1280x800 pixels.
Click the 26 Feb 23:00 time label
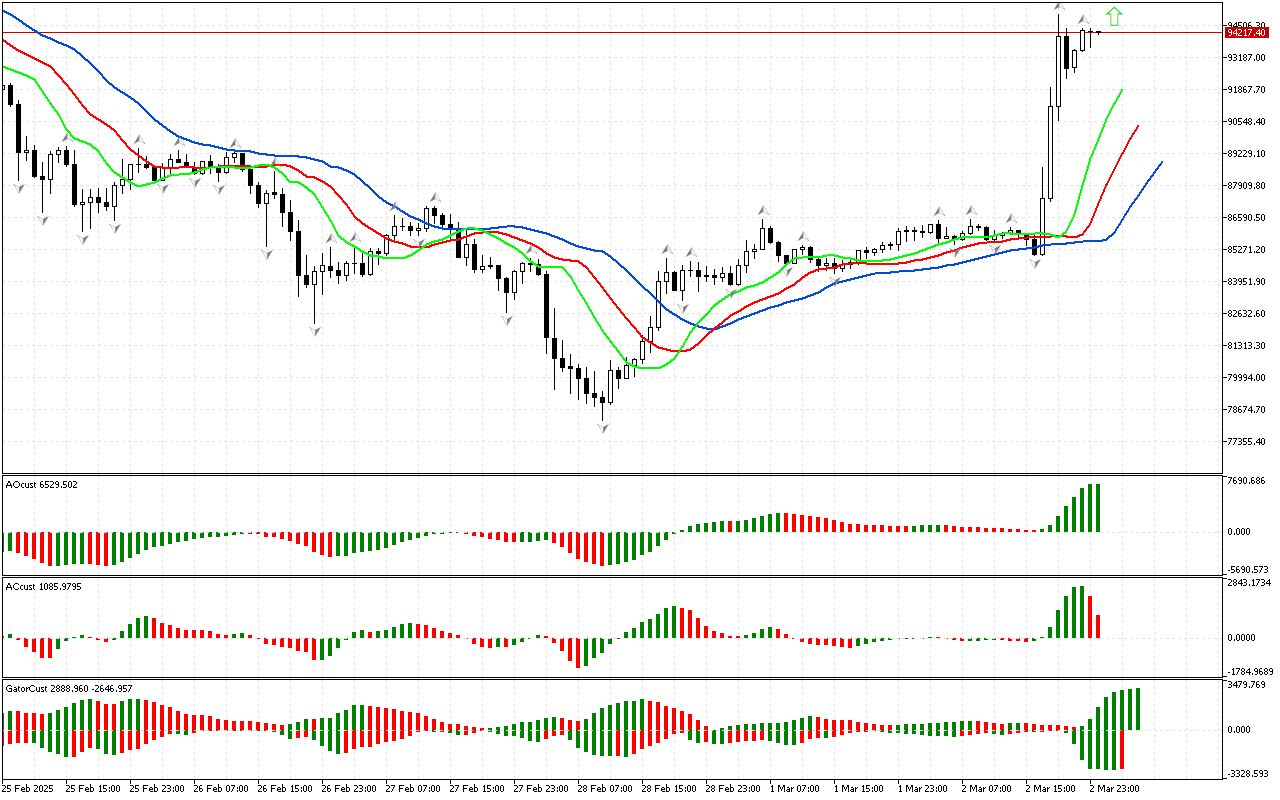(x=349, y=789)
